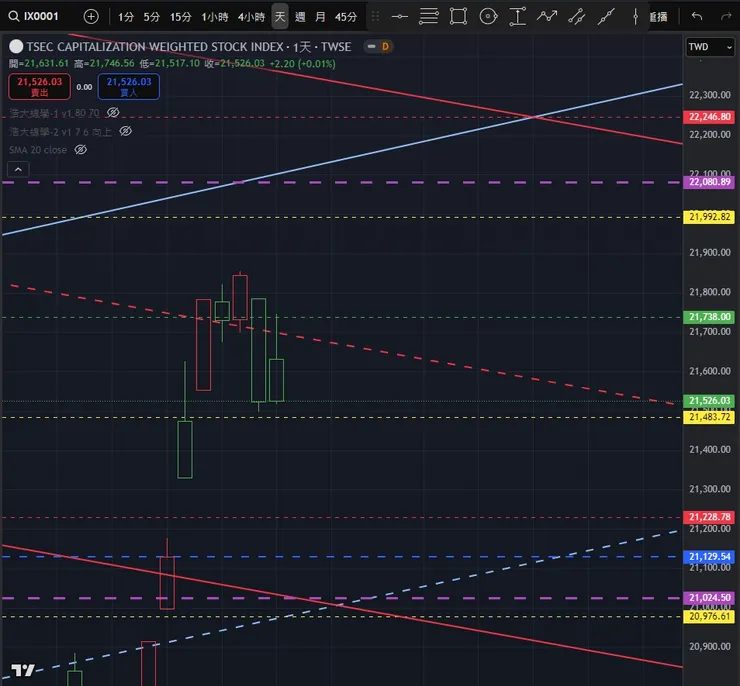The image size is (740, 686).
Task: Switch to 45分 timeframe
Action: (x=346, y=17)
